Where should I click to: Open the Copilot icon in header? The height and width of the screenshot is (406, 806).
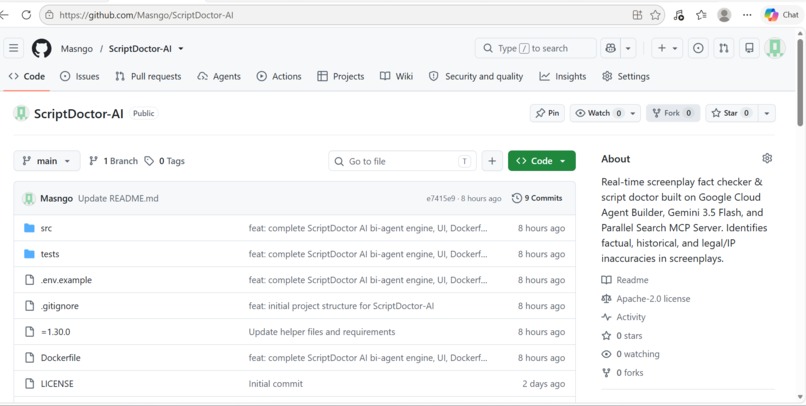(x=610, y=48)
